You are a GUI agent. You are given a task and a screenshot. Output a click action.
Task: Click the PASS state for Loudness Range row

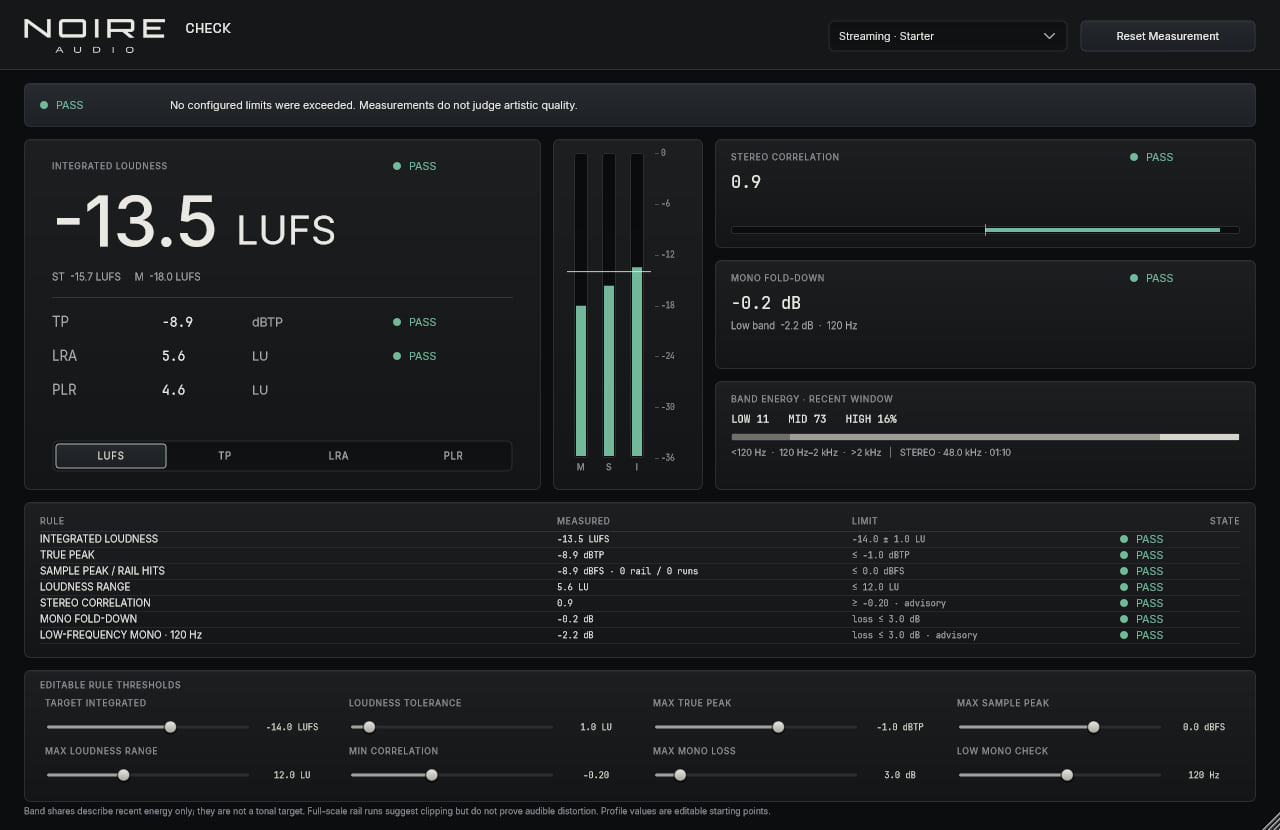point(1142,587)
